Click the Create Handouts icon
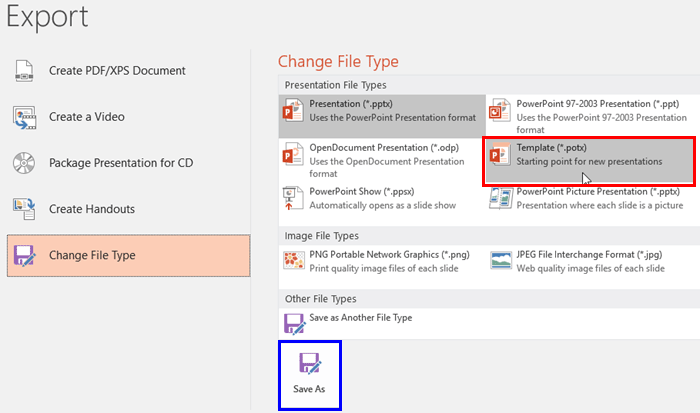This screenshot has width=700, height=413. [x=24, y=209]
